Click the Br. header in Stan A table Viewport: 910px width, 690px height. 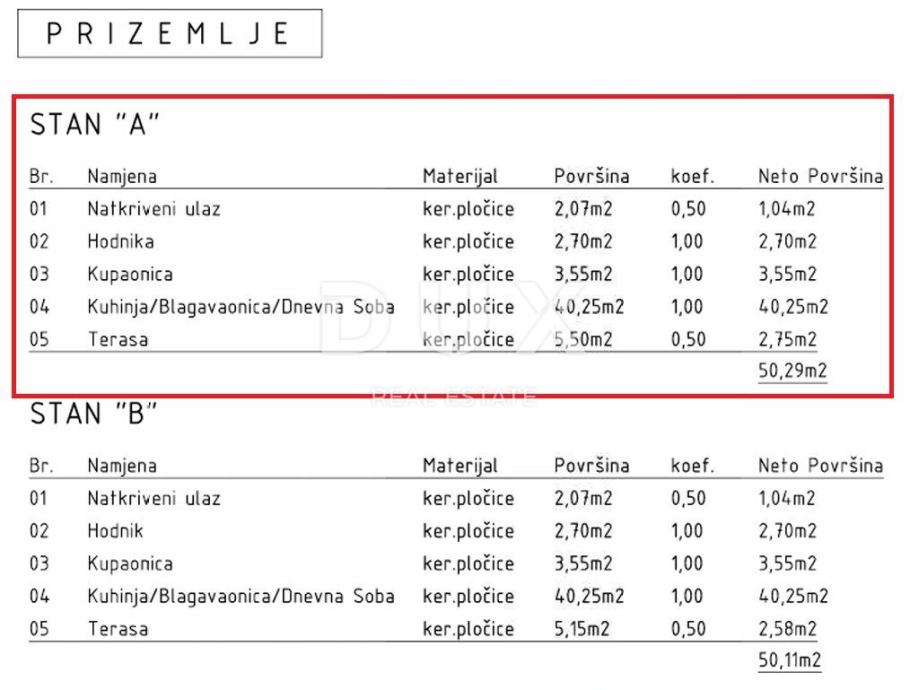(41, 177)
